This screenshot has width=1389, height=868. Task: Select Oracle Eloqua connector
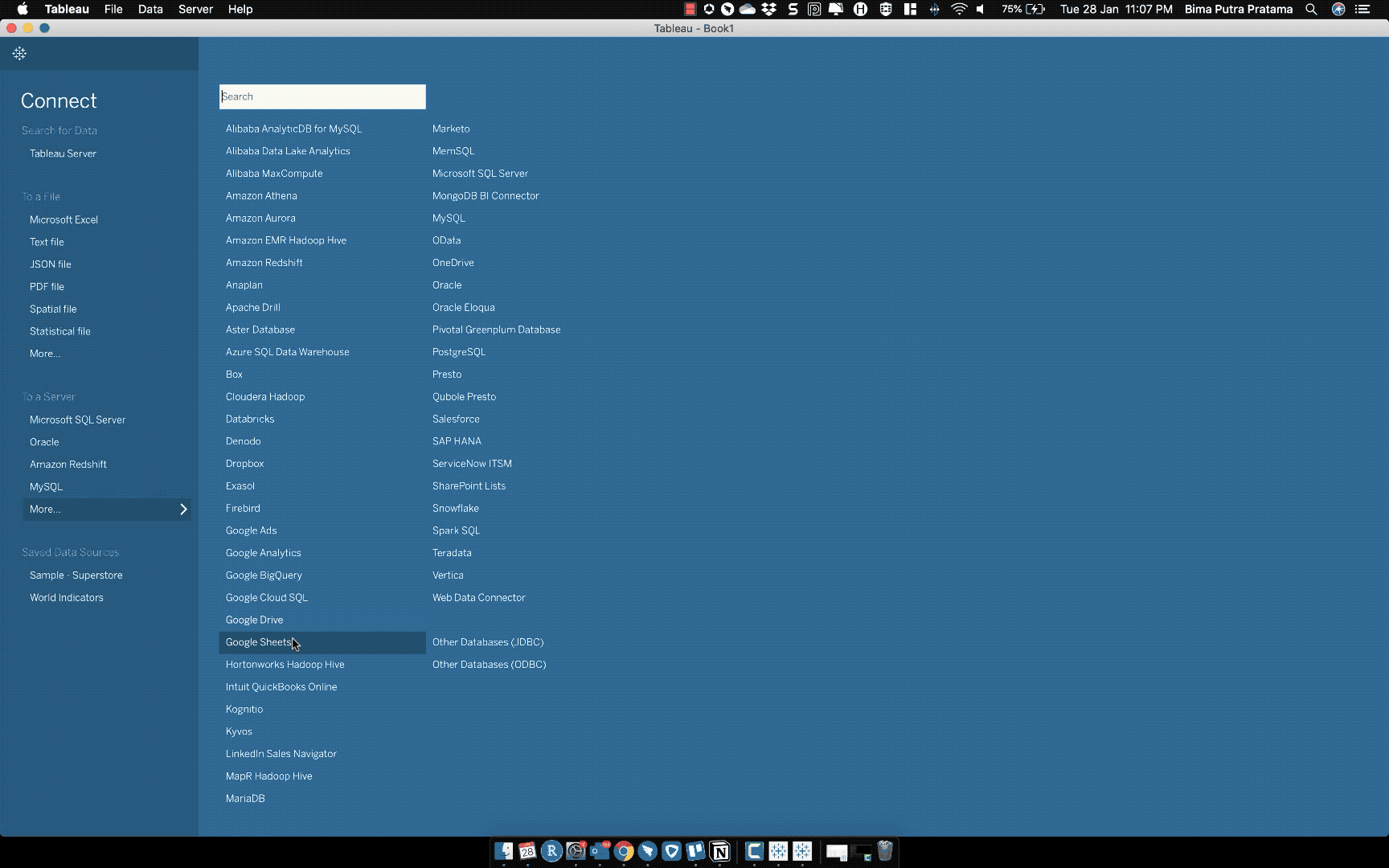463,308
